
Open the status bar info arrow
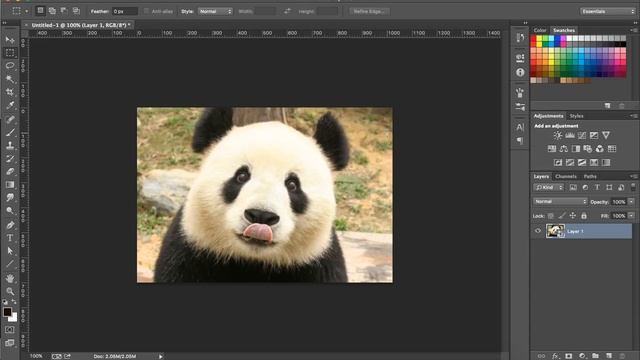[x=161, y=356]
